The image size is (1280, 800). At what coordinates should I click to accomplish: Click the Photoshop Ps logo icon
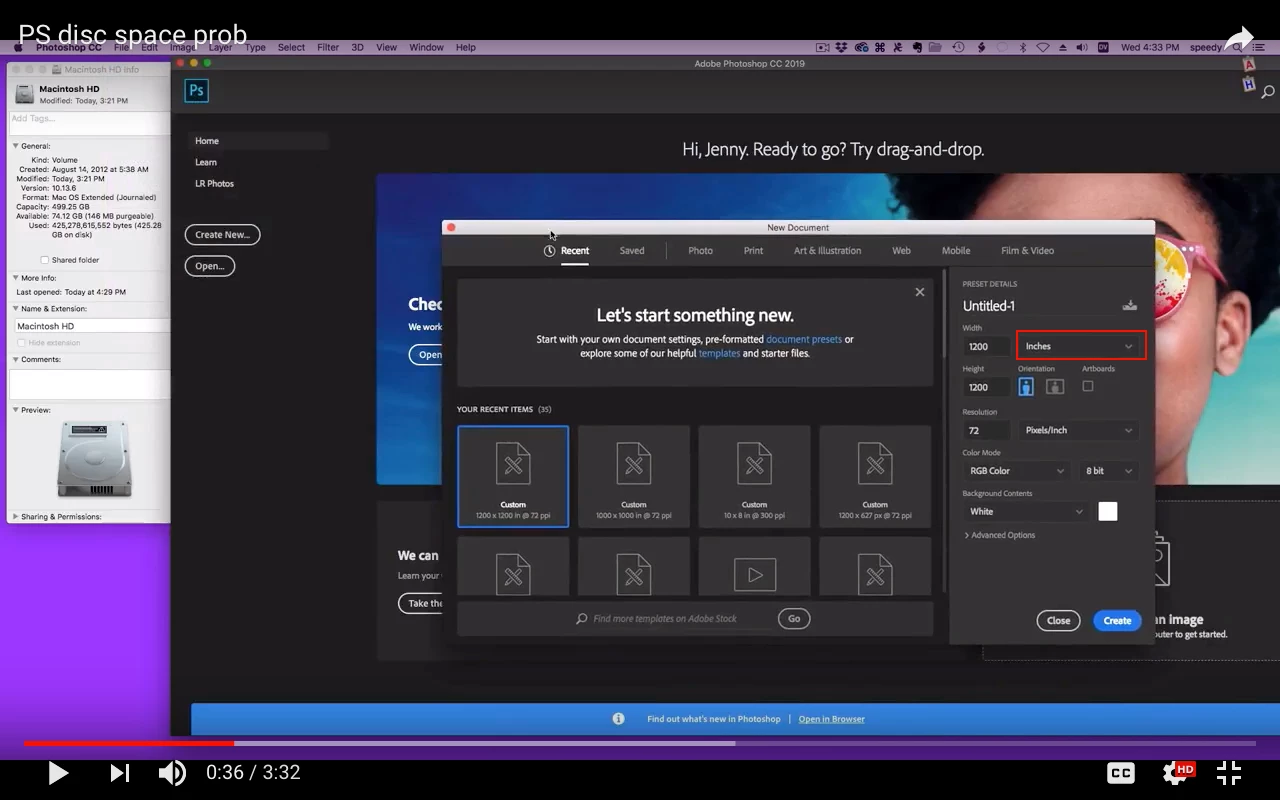pyautogui.click(x=196, y=91)
